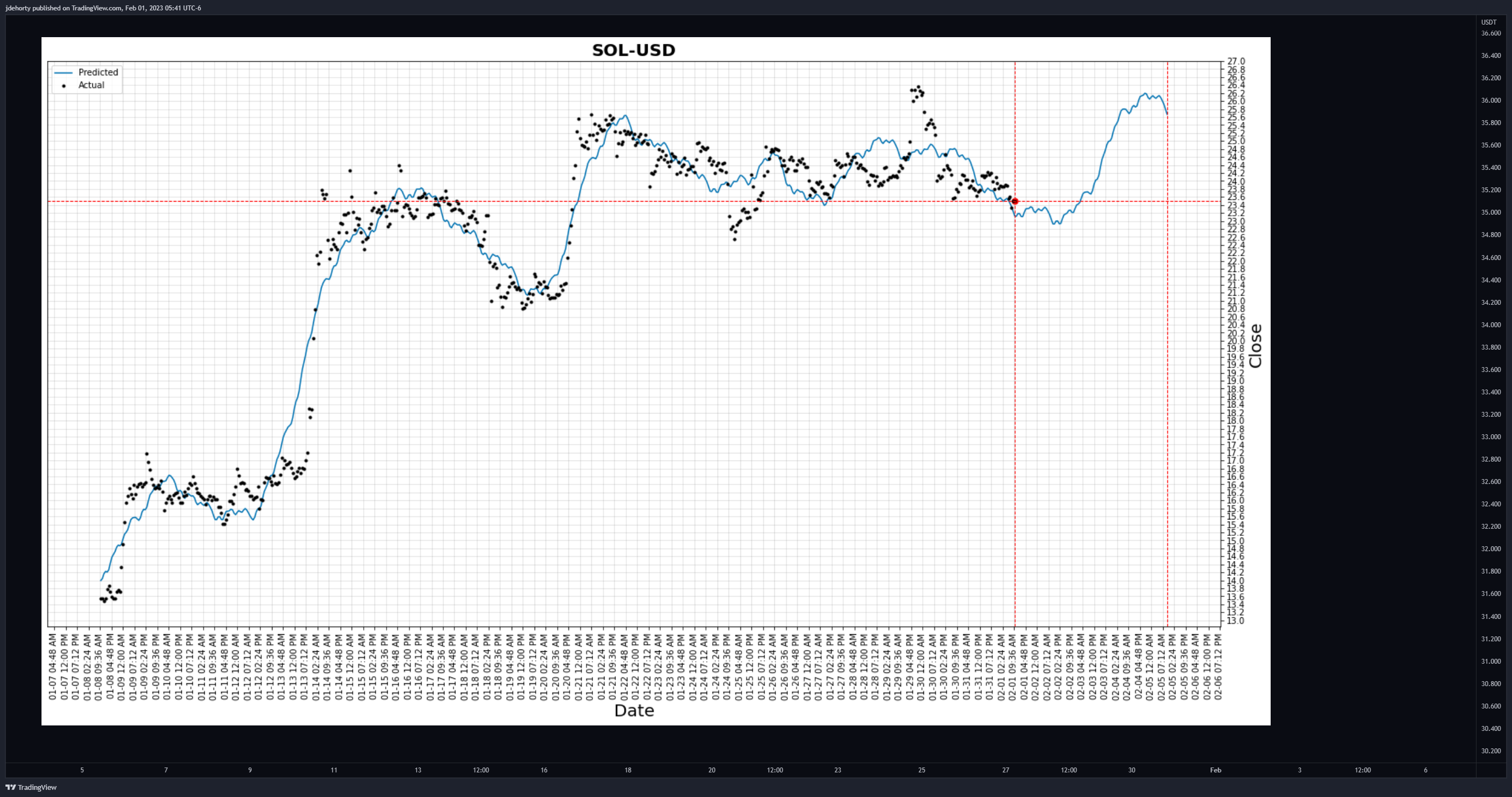This screenshot has height=797, width=1512.
Task: Click the 36.000 price scale label
Action: pos(1491,101)
